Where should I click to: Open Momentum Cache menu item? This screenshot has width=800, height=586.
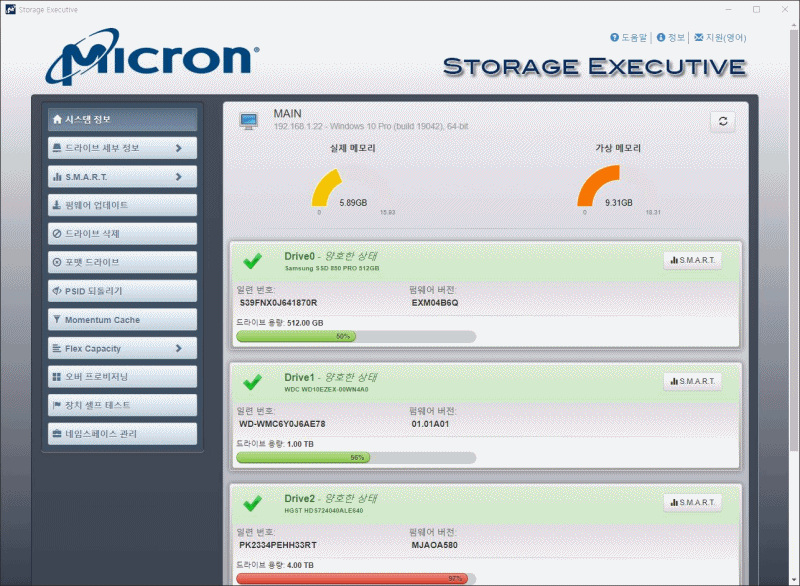[x=122, y=320]
